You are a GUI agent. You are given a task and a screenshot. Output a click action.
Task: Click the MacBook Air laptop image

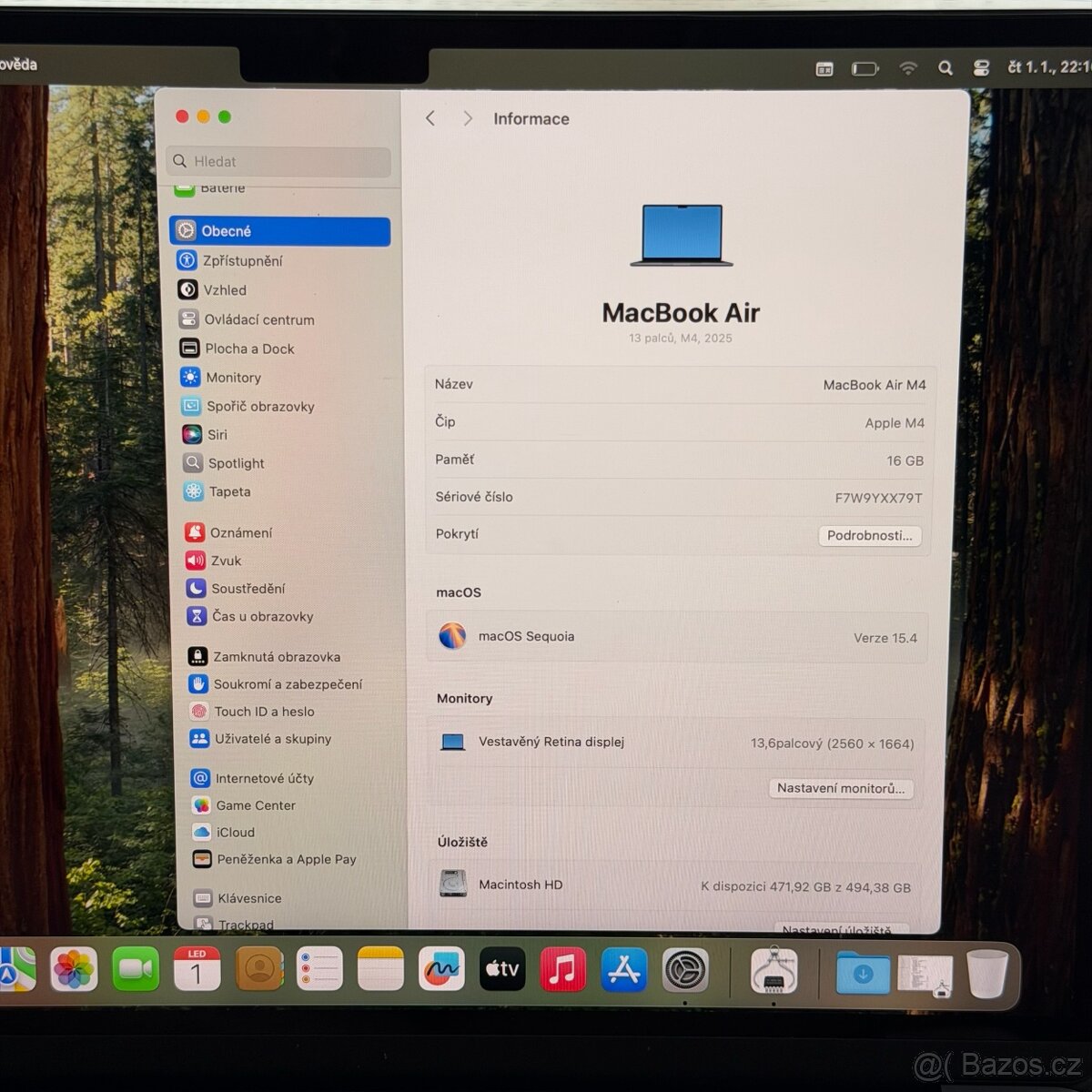pyautogui.click(x=682, y=236)
